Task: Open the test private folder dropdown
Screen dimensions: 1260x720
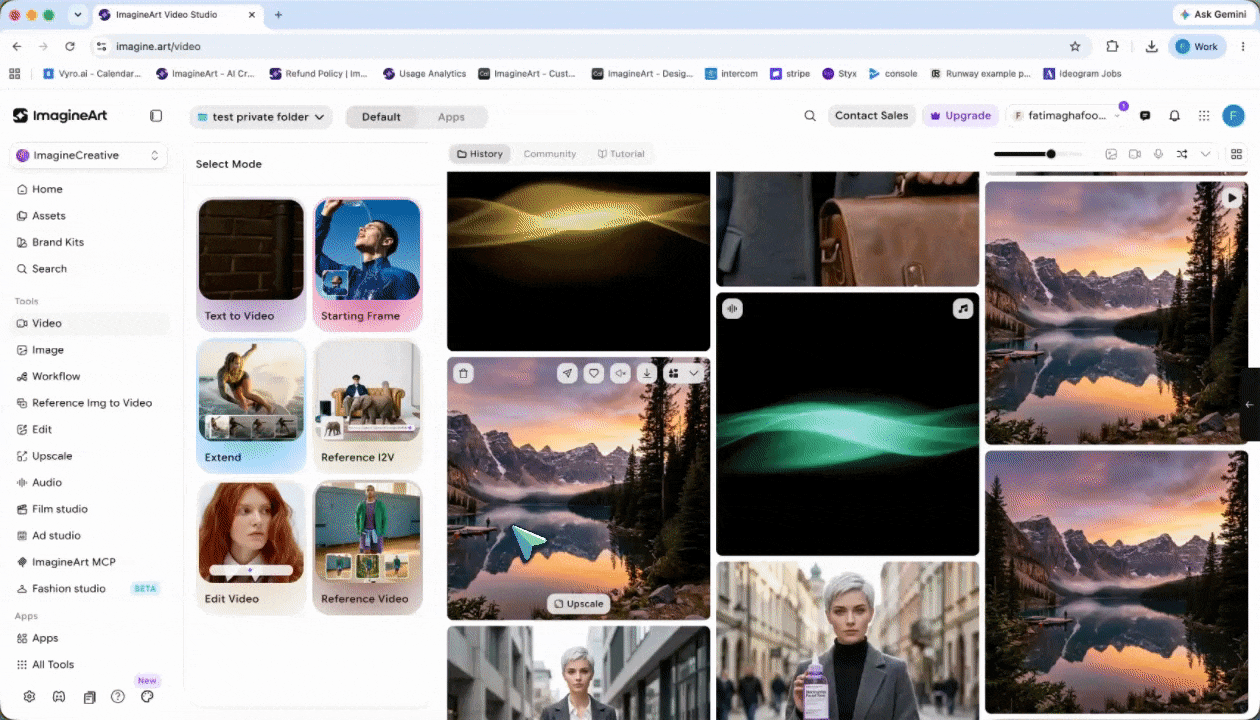Action: tap(262, 117)
